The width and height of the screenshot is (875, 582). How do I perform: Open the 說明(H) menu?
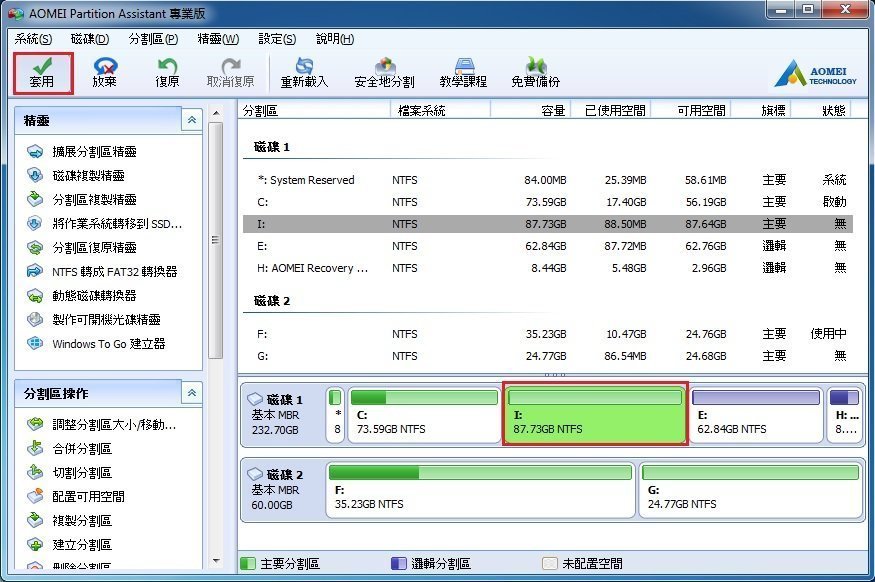point(335,39)
